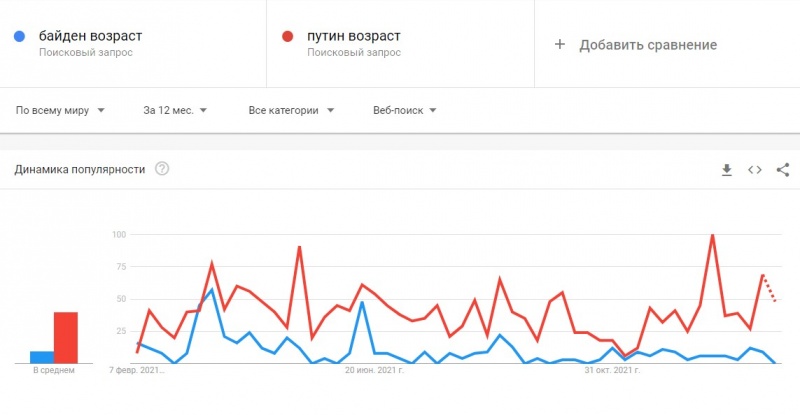Click the blue dot for байден возраст
The width and height of the screenshot is (800, 415).
coord(20,36)
